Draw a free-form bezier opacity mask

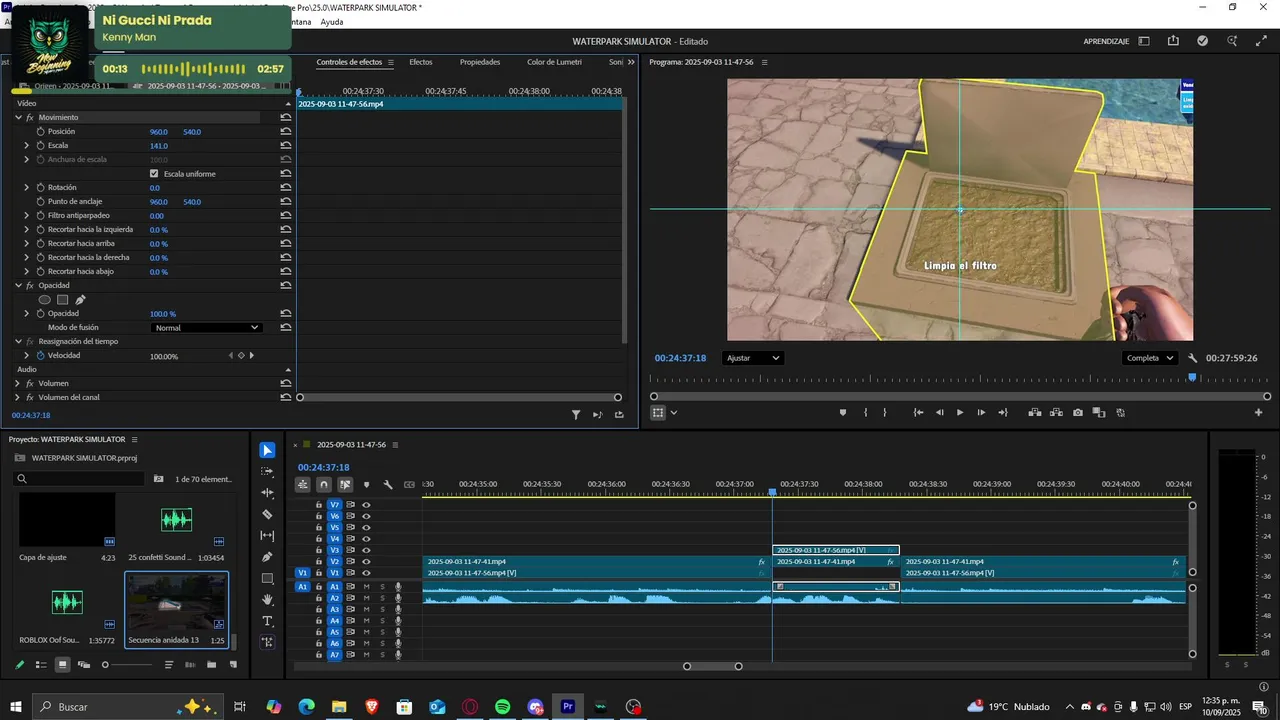tap(80, 300)
